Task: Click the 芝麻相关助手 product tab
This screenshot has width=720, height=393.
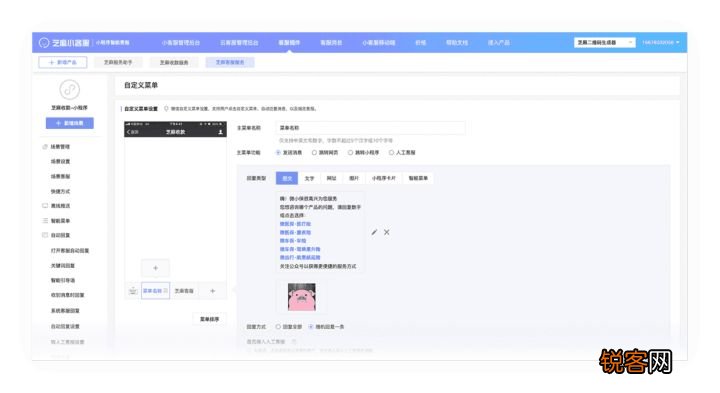Action: pos(118,62)
